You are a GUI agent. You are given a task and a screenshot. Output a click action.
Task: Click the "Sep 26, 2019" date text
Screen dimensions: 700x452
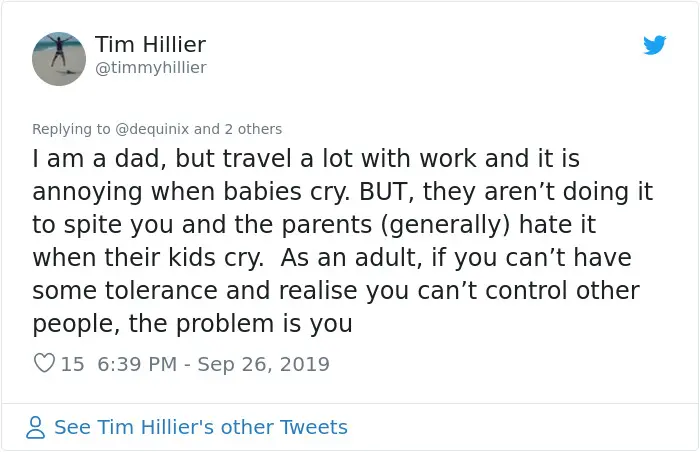point(263,364)
